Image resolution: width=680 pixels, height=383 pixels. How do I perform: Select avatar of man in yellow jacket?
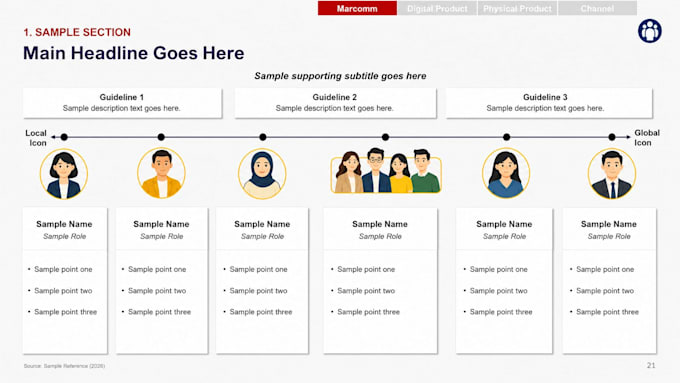pyautogui.click(x=161, y=173)
